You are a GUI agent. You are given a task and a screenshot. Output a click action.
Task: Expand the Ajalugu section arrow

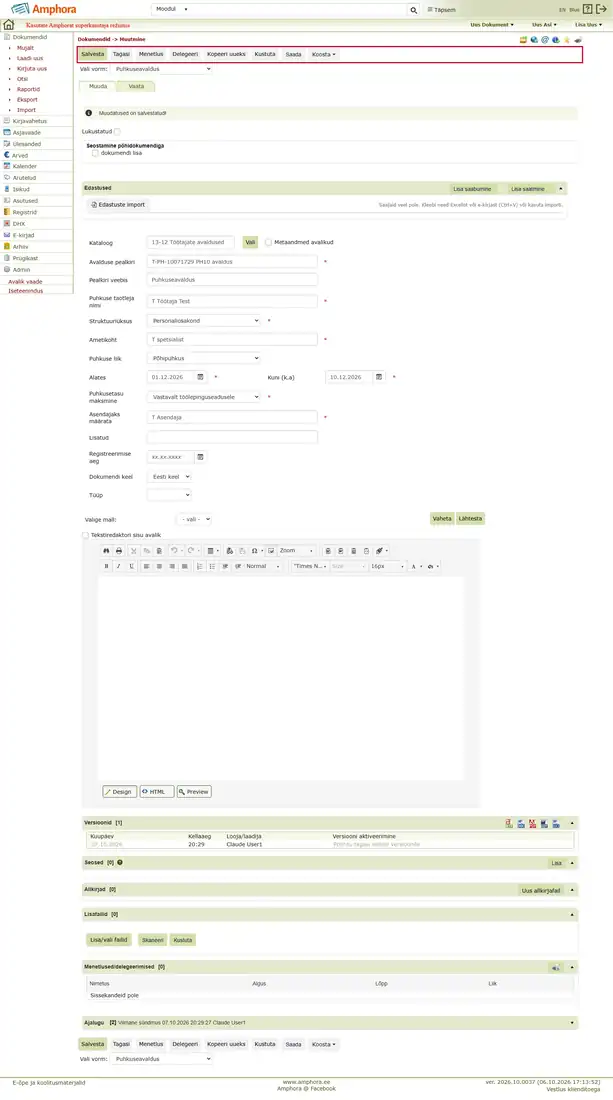click(572, 1023)
